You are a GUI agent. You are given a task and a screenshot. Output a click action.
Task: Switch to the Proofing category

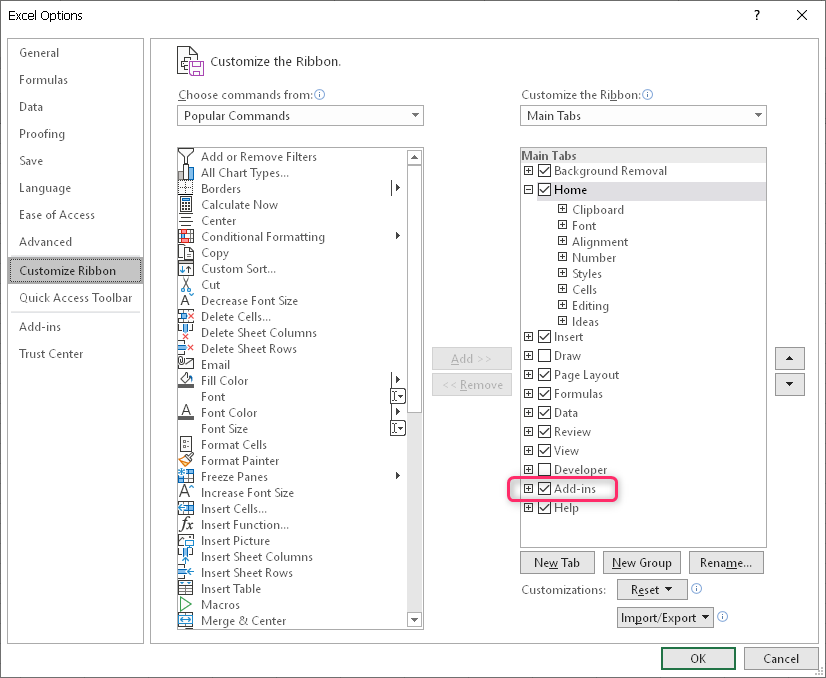coord(75,134)
